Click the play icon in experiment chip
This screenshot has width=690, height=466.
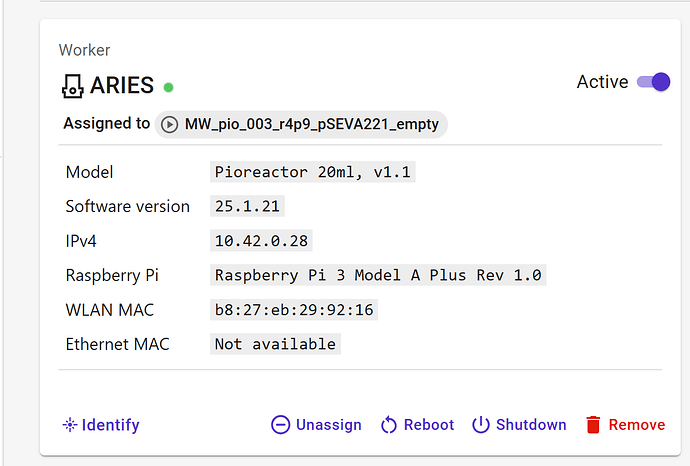coord(169,125)
